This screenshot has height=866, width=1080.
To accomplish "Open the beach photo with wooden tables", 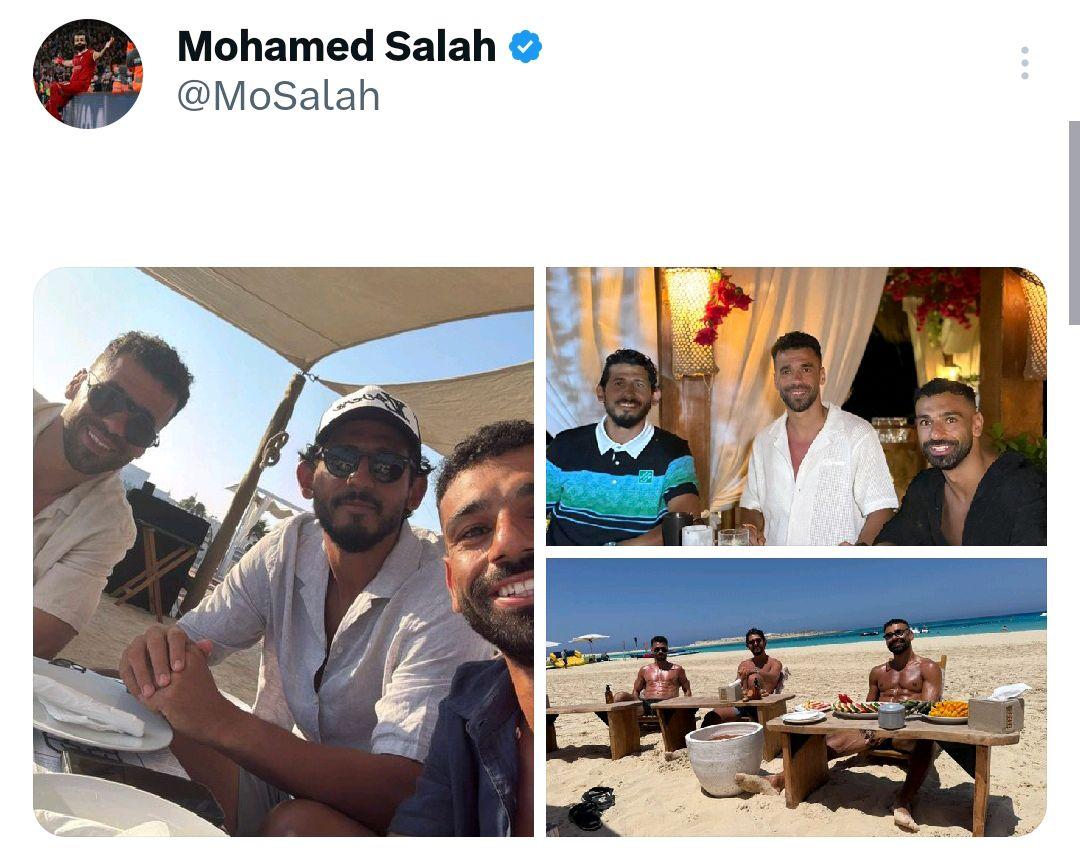I will pos(796,697).
